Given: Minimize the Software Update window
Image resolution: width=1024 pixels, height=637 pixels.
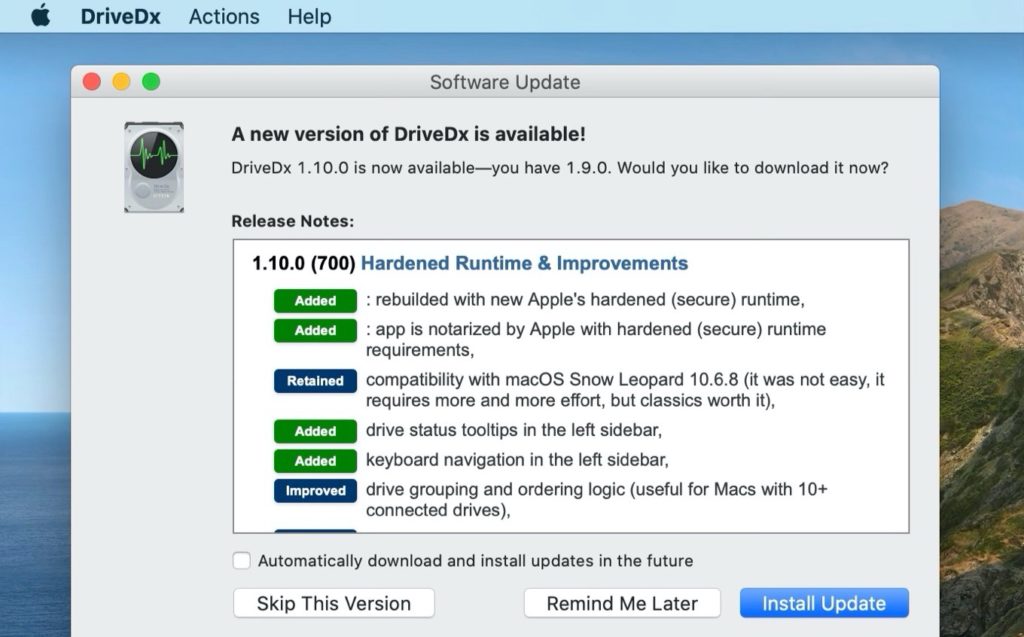Looking at the screenshot, I should click(x=121, y=82).
